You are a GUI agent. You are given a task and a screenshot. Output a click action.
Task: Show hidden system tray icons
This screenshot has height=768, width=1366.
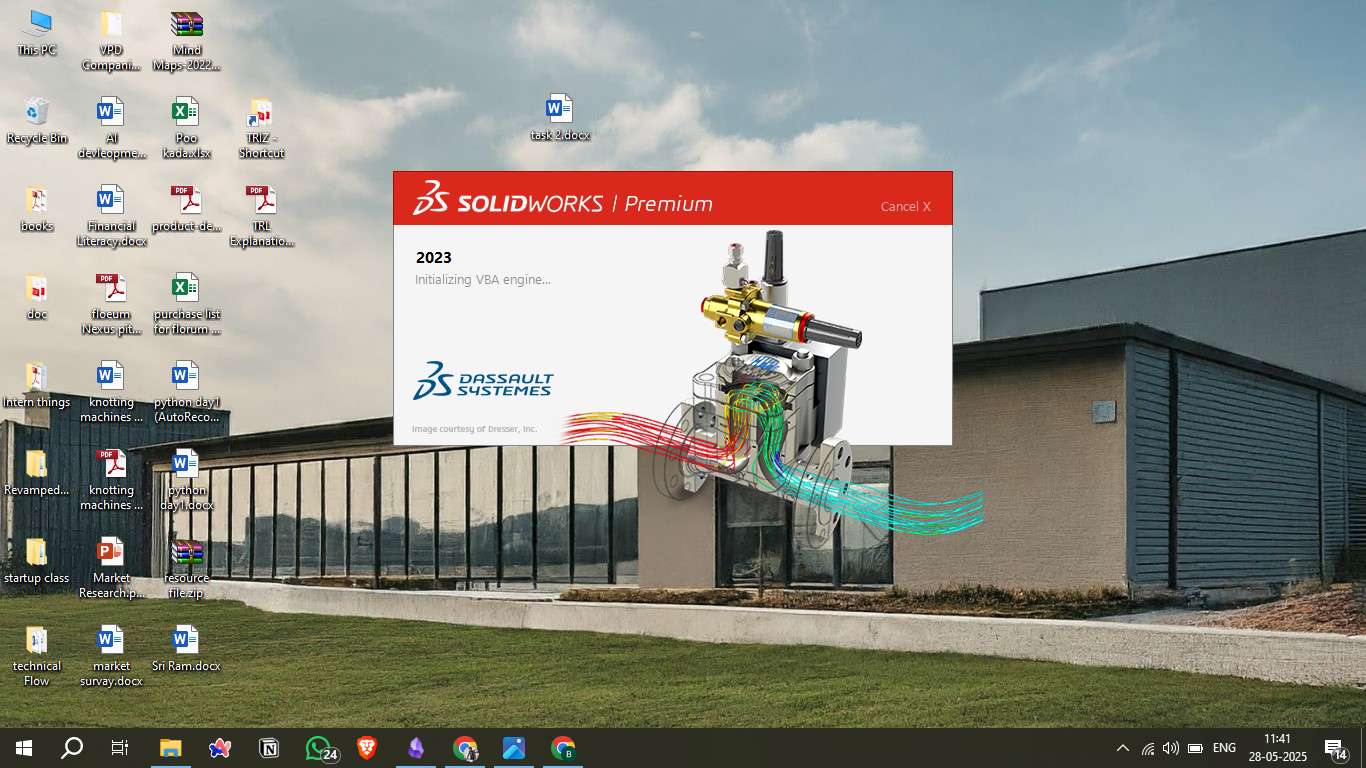tap(1123, 748)
